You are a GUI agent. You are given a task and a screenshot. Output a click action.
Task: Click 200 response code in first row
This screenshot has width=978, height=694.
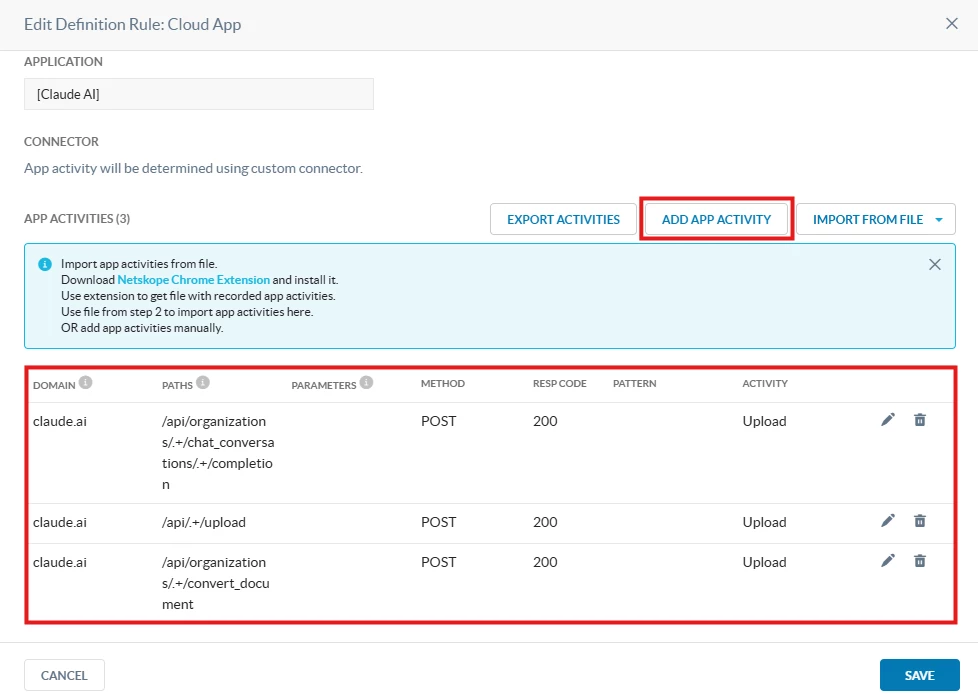545,422
